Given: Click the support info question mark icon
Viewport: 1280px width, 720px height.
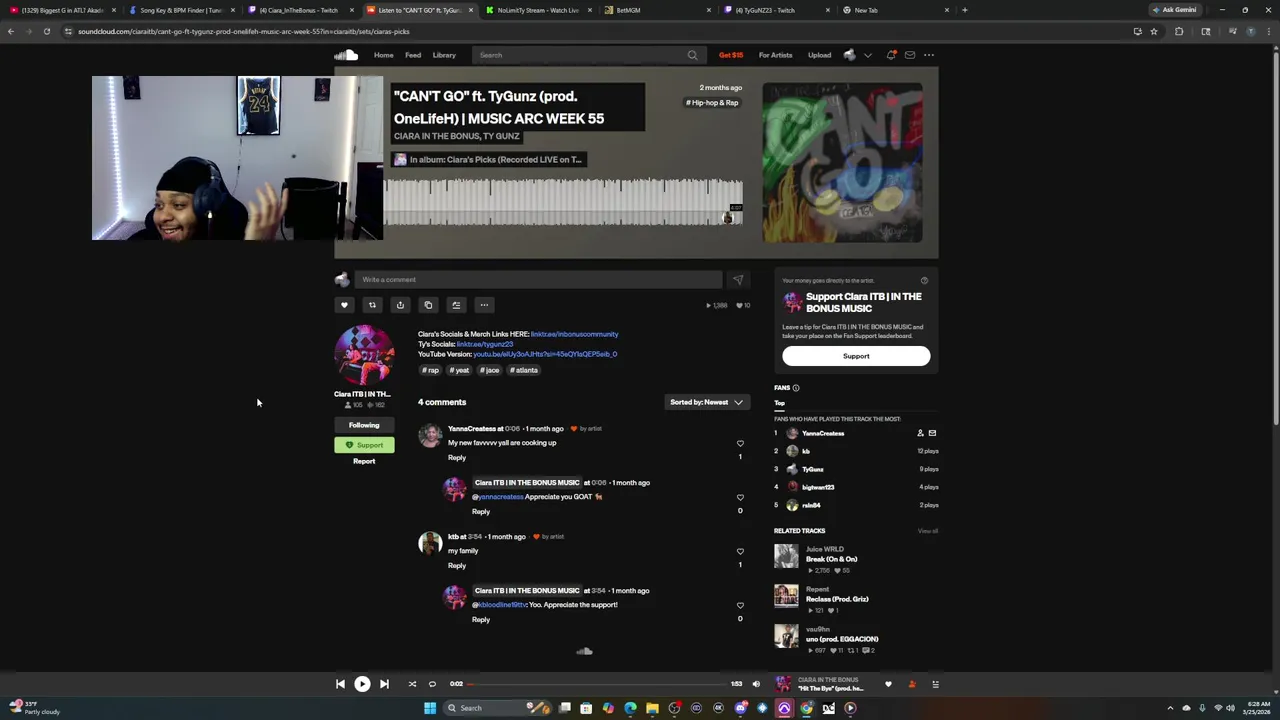Looking at the screenshot, I should [x=924, y=281].
